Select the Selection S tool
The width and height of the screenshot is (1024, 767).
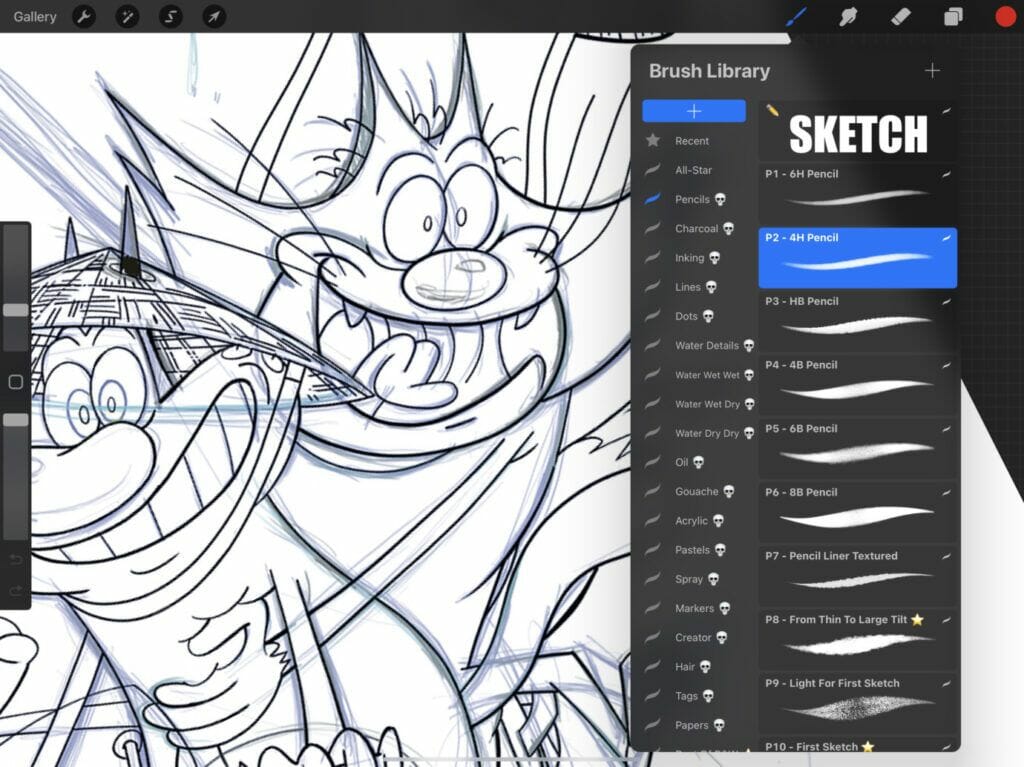pos(170,16)
